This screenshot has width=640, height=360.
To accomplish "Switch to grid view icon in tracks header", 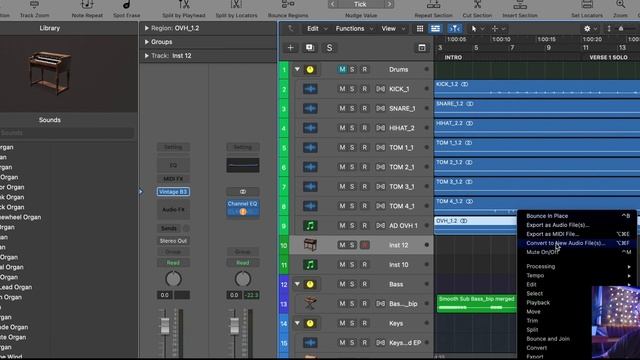I will coord(420,29).
